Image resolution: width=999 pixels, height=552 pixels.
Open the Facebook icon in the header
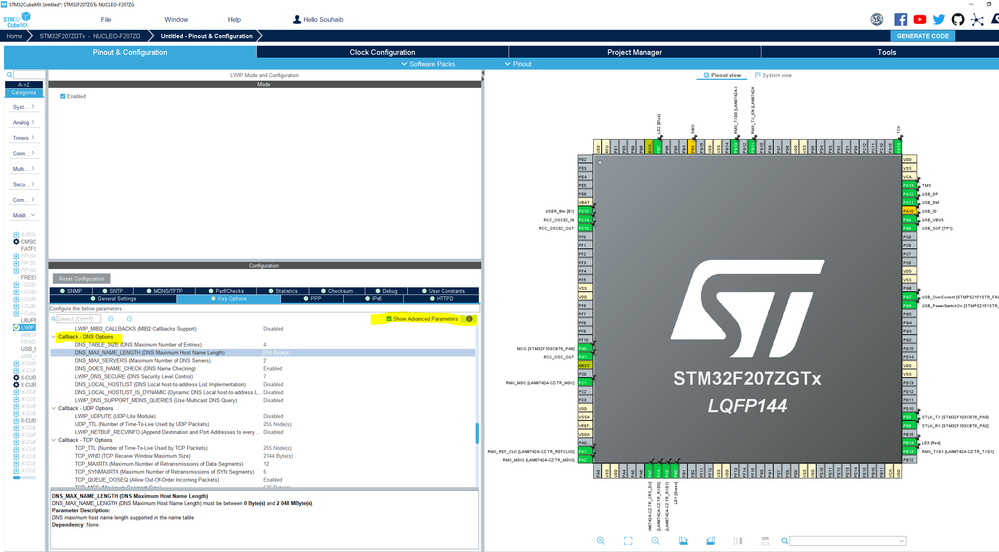pos(900,19)
